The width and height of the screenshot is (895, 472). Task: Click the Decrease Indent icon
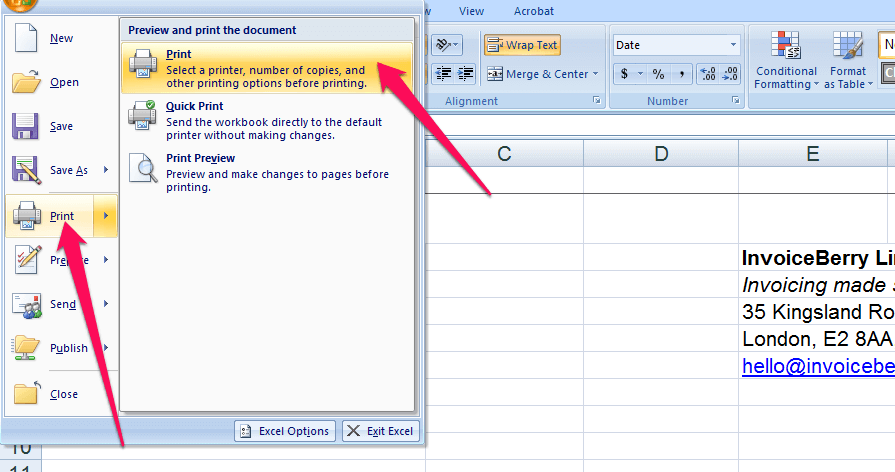click(x=442, y=74)
